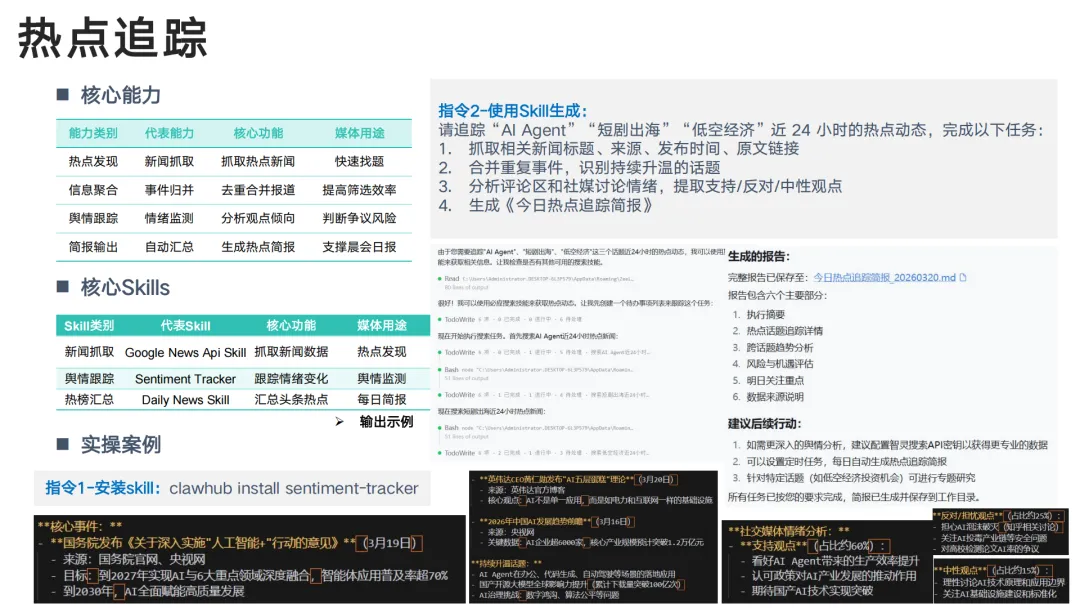This screenshot has width=1080, height=608.
Task: Select the 热点话题追踪详情 list item
Action: click(785, 331)
